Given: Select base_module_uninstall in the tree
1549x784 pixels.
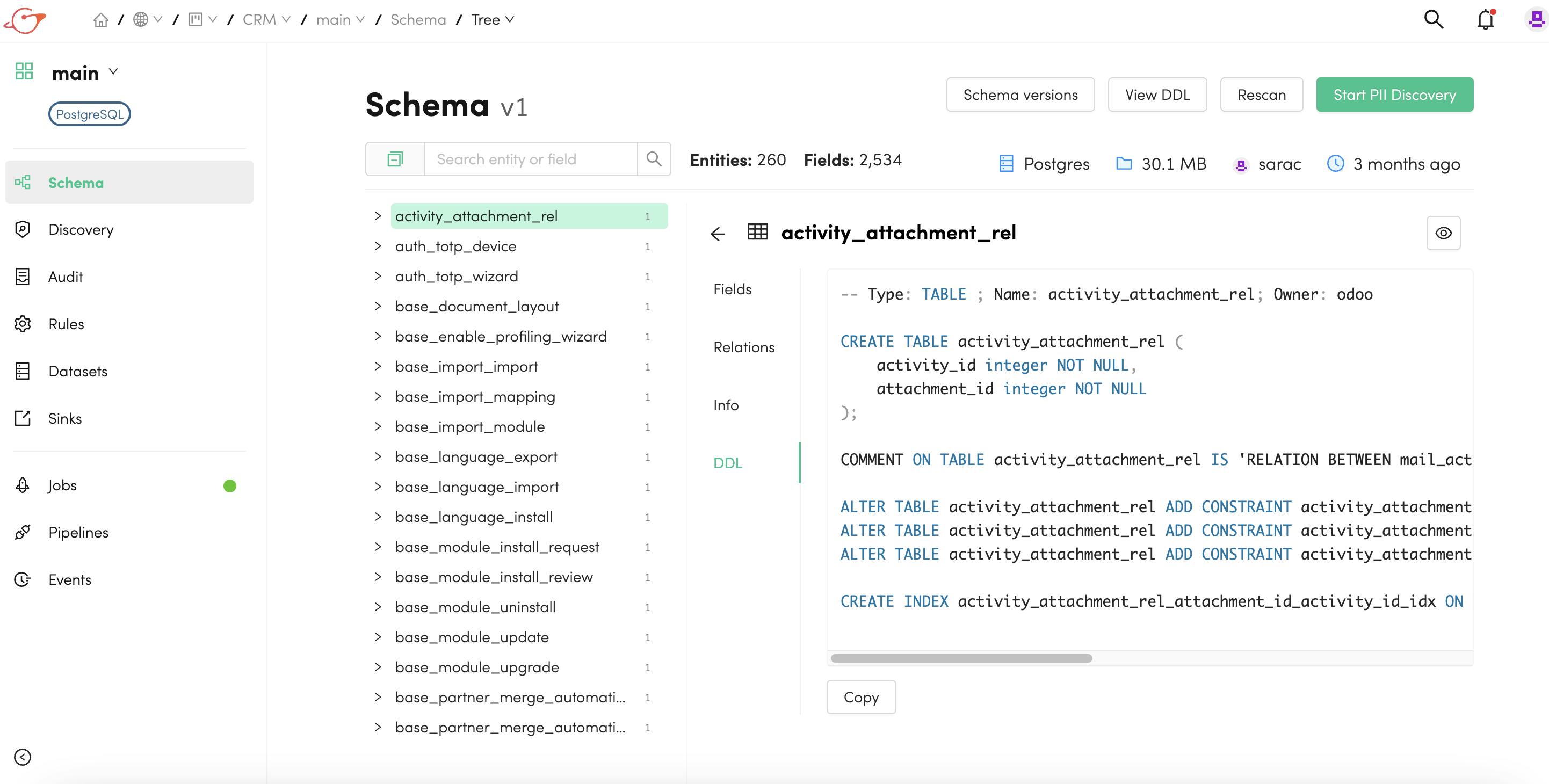Looking at the screenshot, I should click(475, 607).
